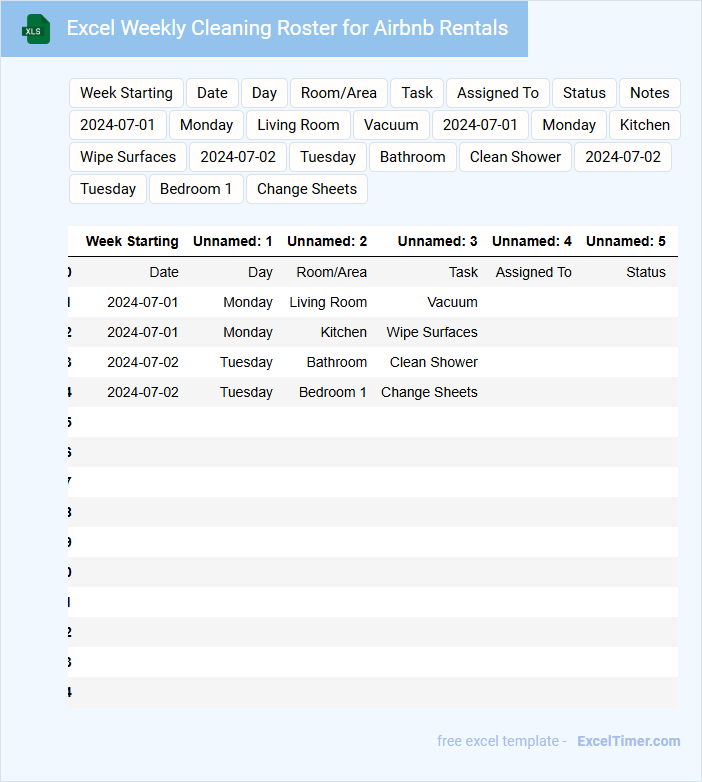The width and height of the screenshot is (702, 782).
Task: Click the page title 'Excel Weekly Cleaning Roster'
Action: coord(287,28)
